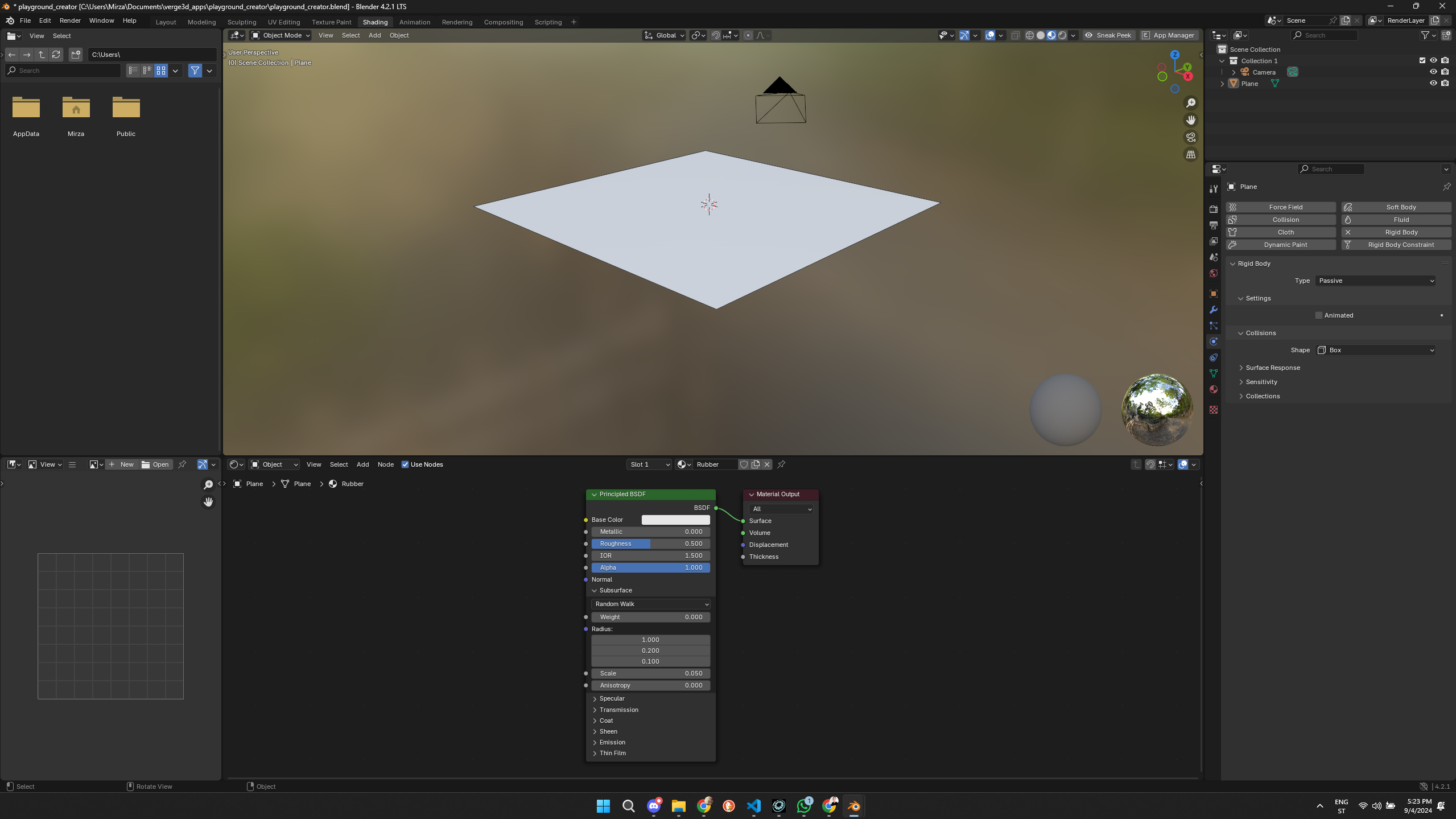Open the Object properties tab
The image size is (1456, 819).
1214,294
